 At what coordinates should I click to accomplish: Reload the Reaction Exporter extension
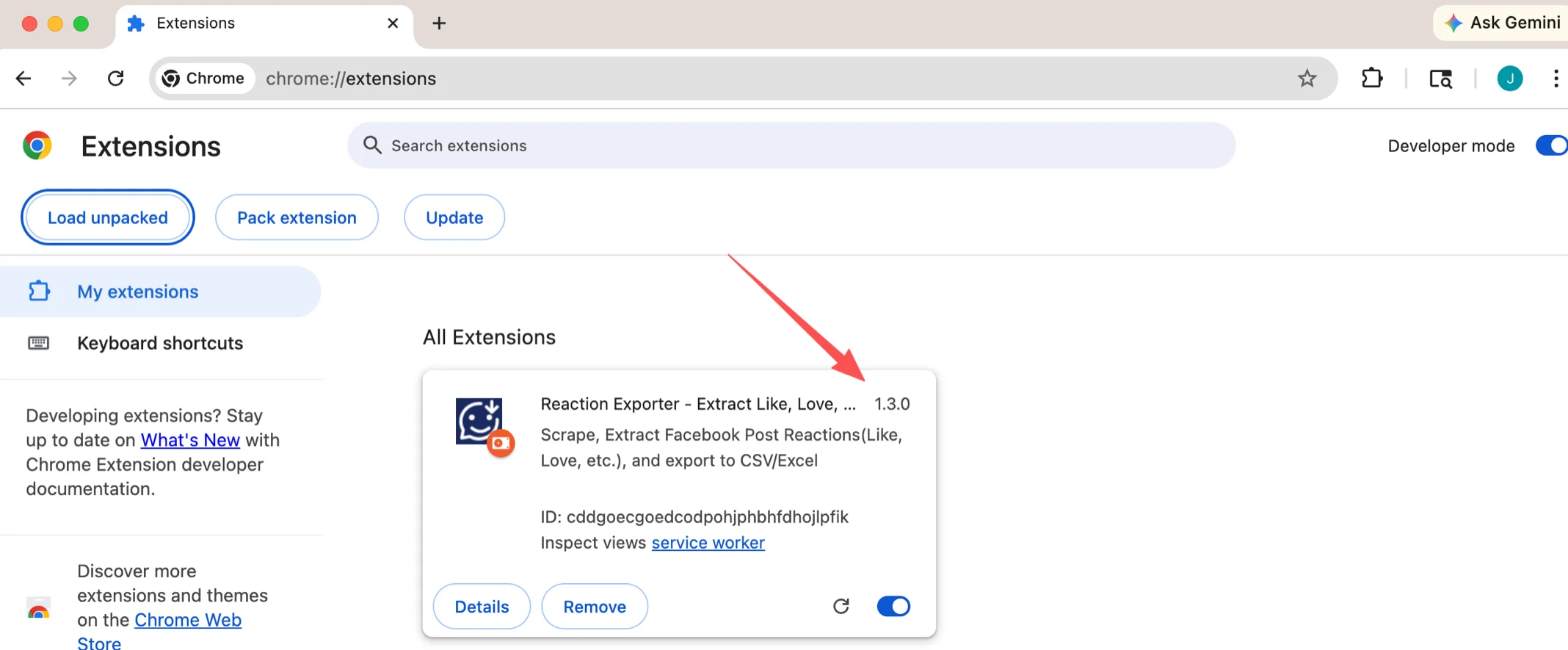pos(841,606)
